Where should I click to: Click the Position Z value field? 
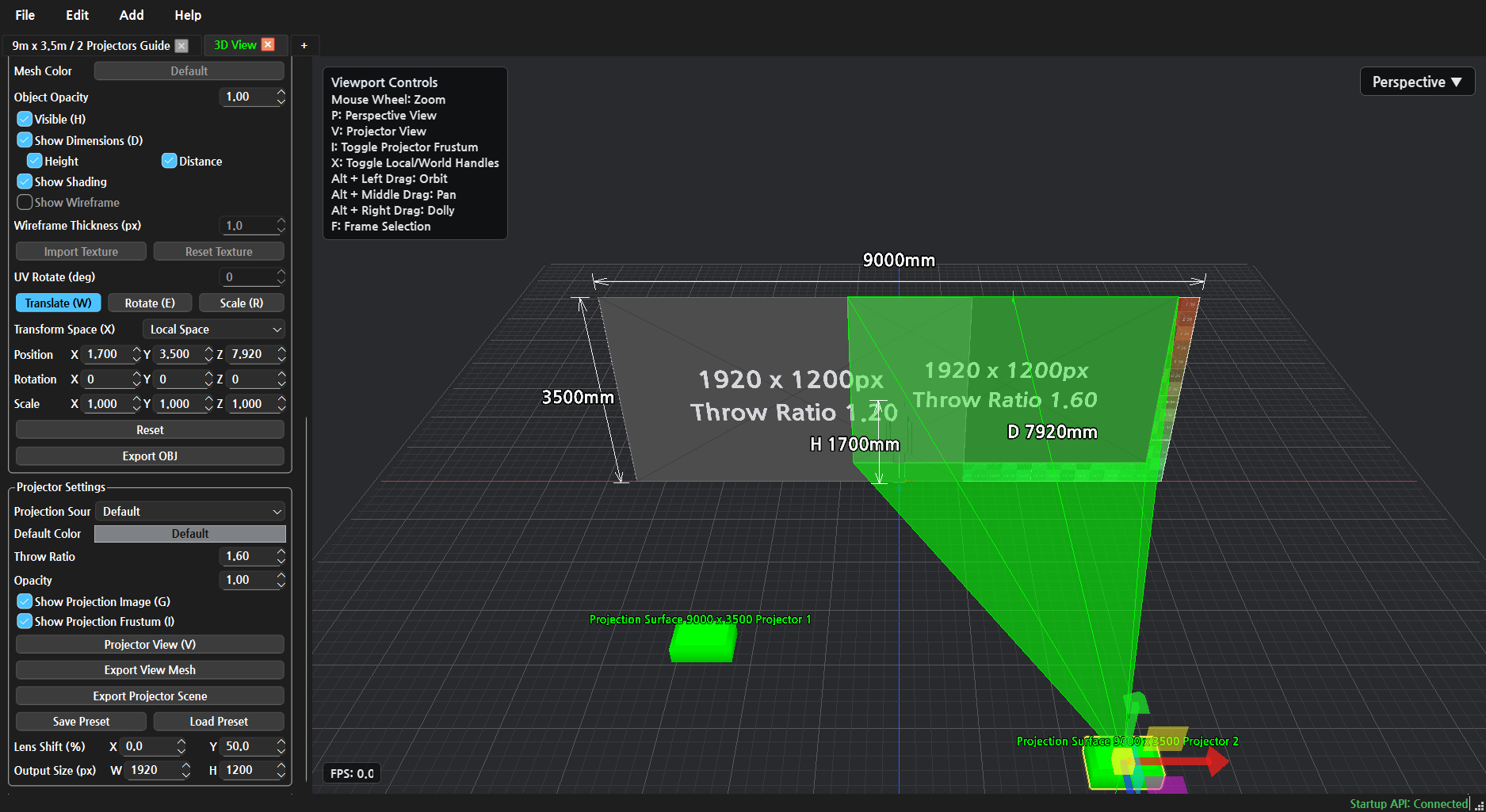click(x=250, y=354)
